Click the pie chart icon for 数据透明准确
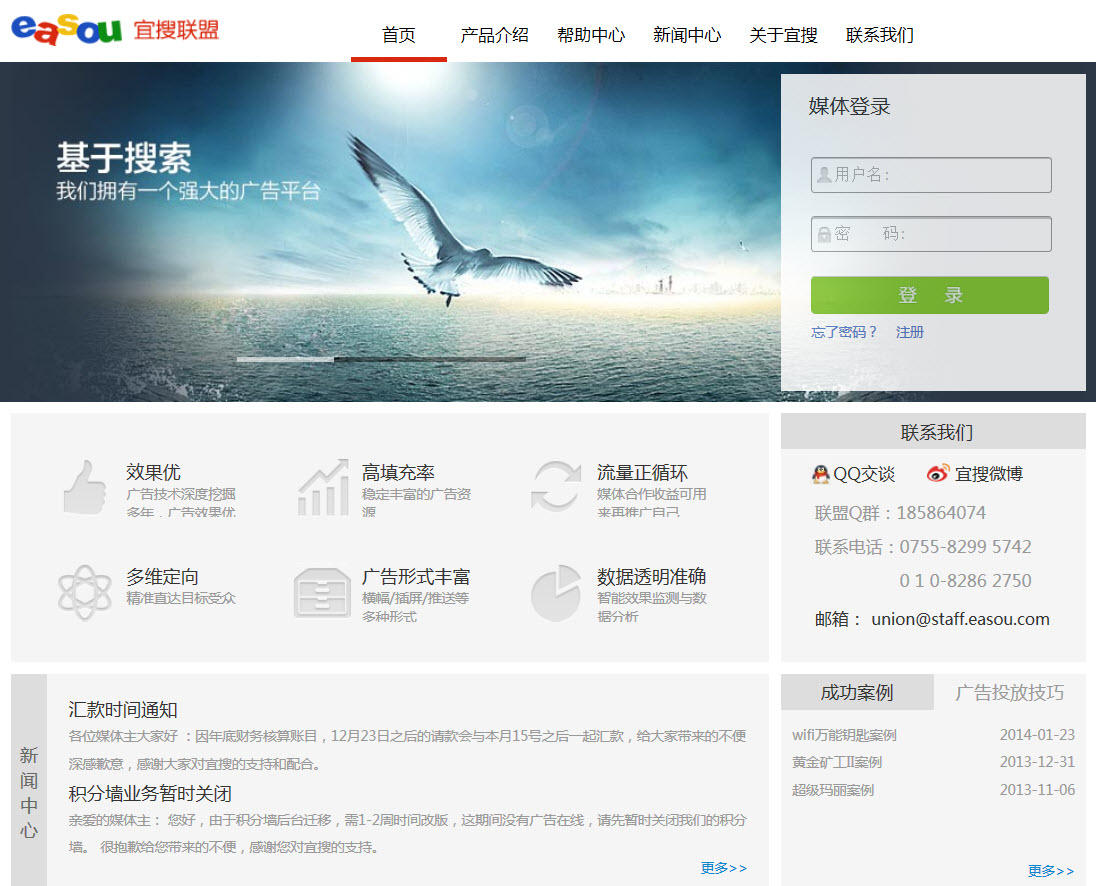Image resolution: width=1096 pixels, height=886 pixels. pyautogui.click(x=556, y=593)
